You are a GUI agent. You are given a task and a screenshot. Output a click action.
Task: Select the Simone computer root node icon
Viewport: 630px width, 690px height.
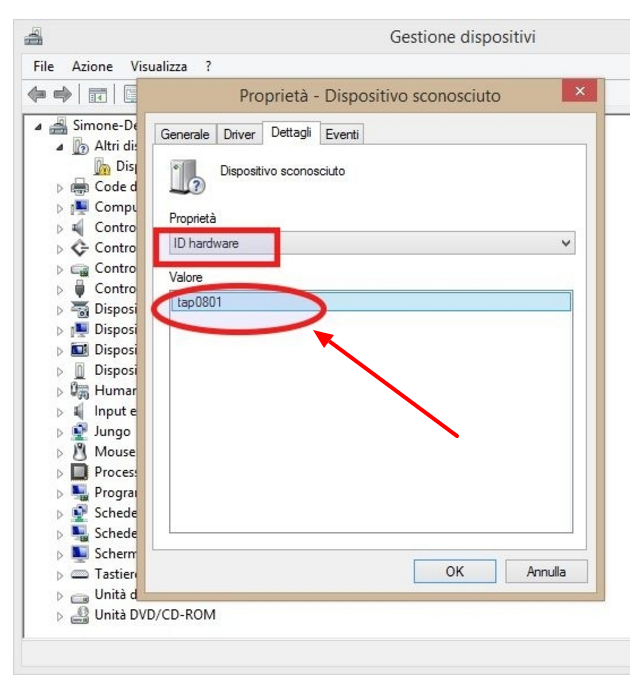59,126
